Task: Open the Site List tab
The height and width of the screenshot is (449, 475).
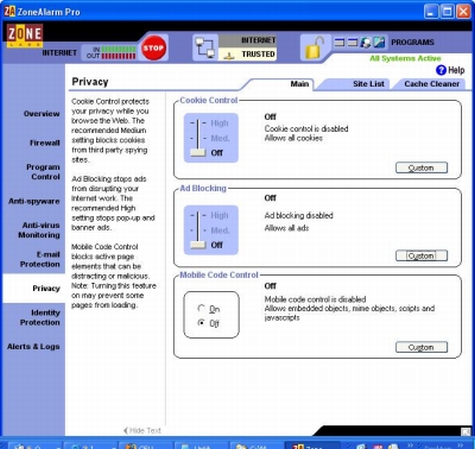Action: [368, 84]
